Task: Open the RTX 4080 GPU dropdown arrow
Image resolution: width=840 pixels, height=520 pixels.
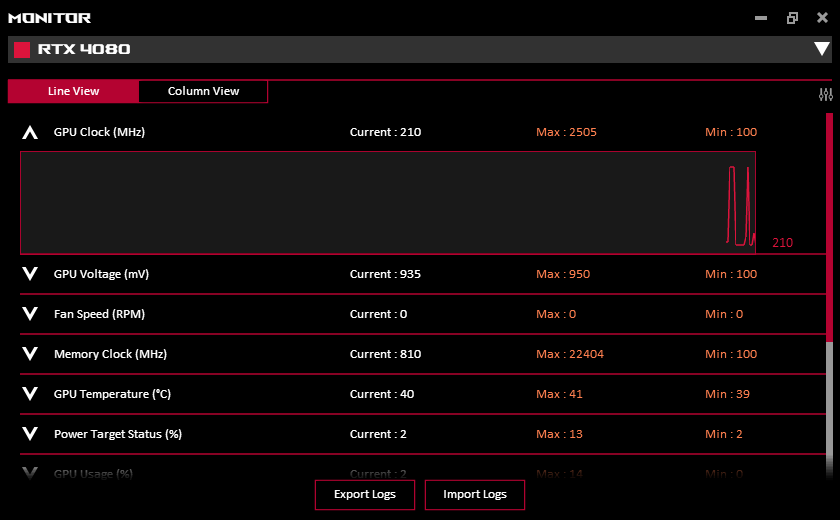Action: [x=822, y=49]
